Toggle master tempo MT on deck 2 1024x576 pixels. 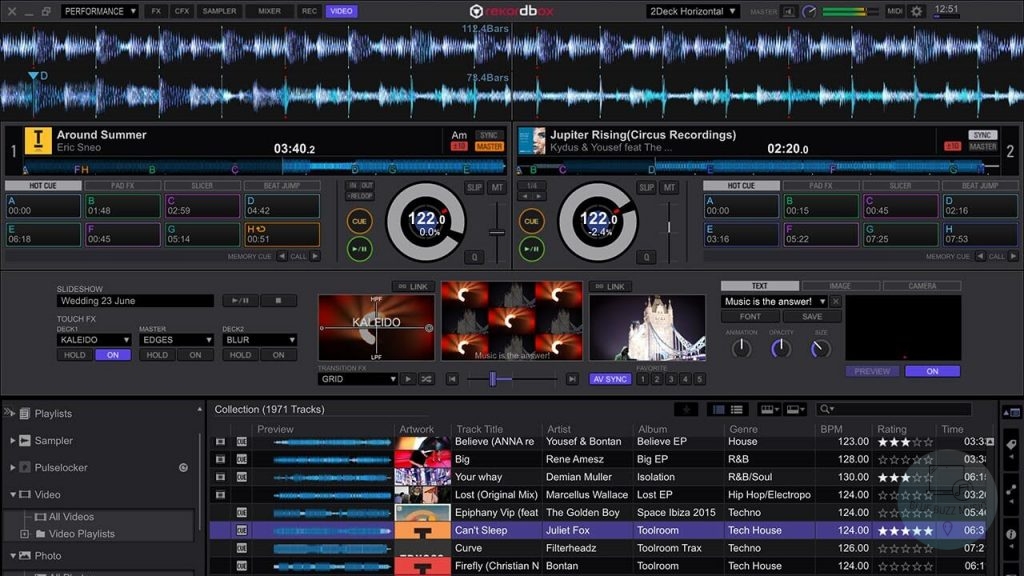[x=670, y=188]
